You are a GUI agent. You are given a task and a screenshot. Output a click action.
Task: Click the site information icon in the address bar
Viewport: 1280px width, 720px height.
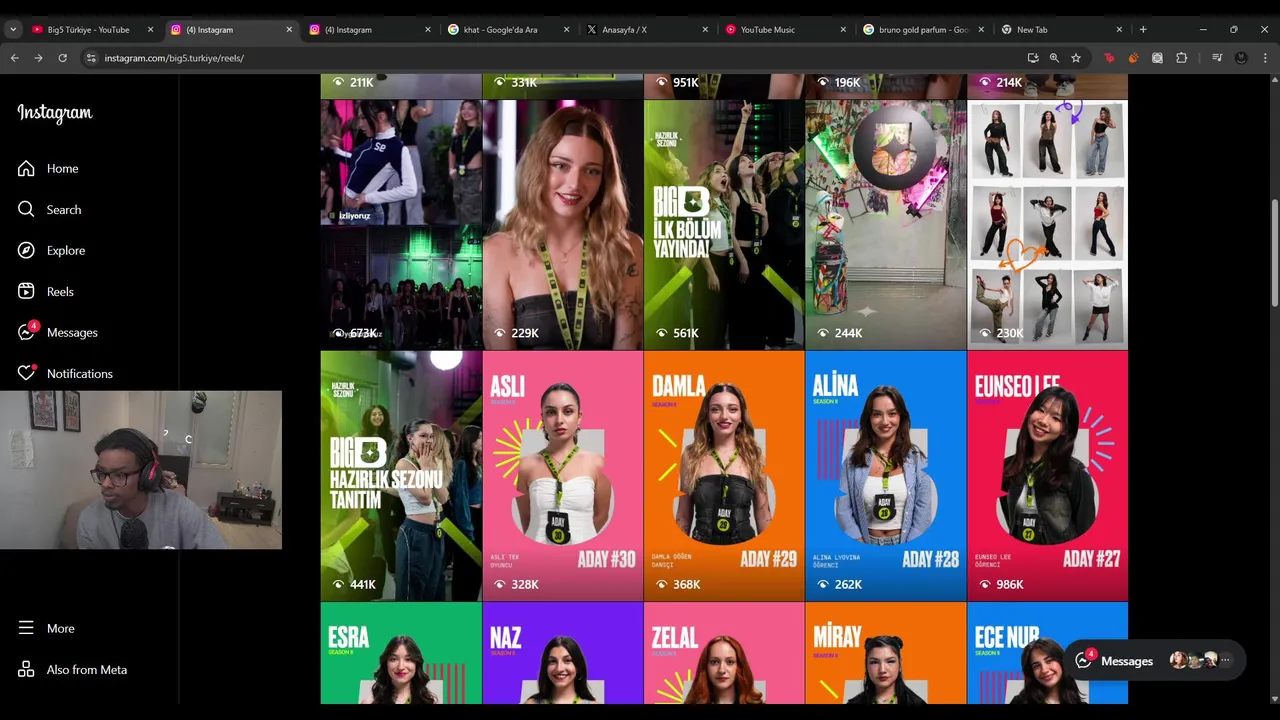89,58
